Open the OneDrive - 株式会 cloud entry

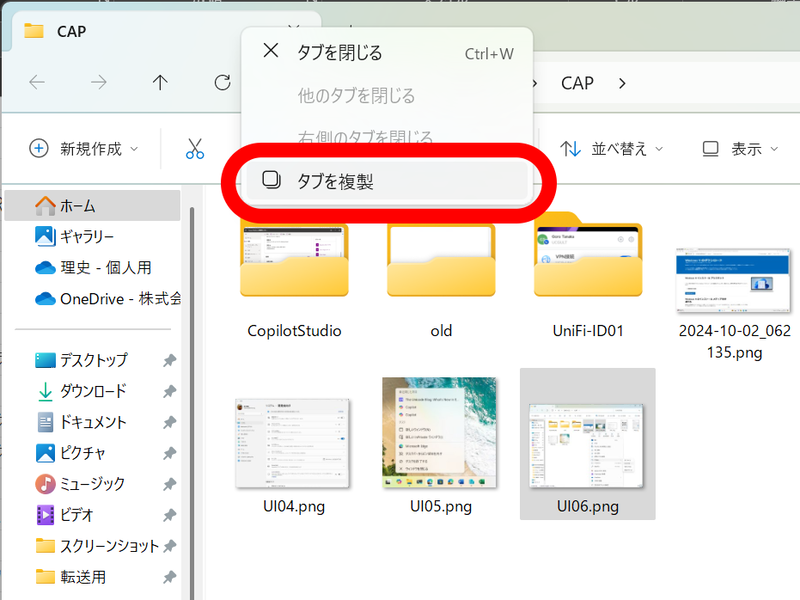(97, 300)
